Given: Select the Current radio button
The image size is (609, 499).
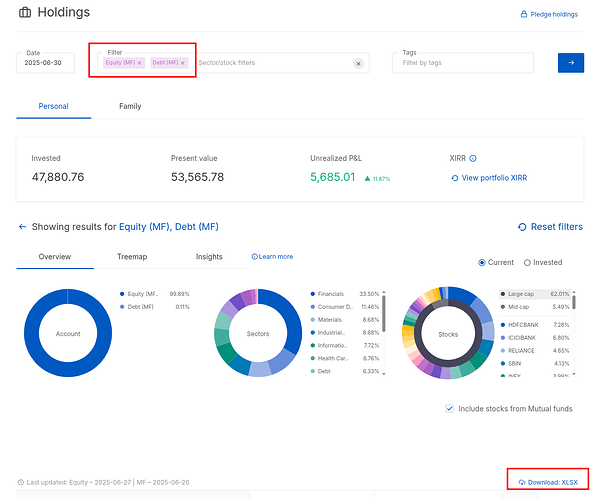Looking at the screenshot, I should pos(482,263).
